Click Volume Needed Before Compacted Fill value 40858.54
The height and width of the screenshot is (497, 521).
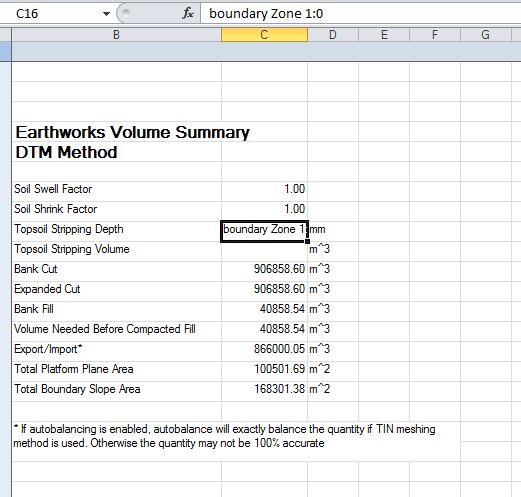coord(282,329)
